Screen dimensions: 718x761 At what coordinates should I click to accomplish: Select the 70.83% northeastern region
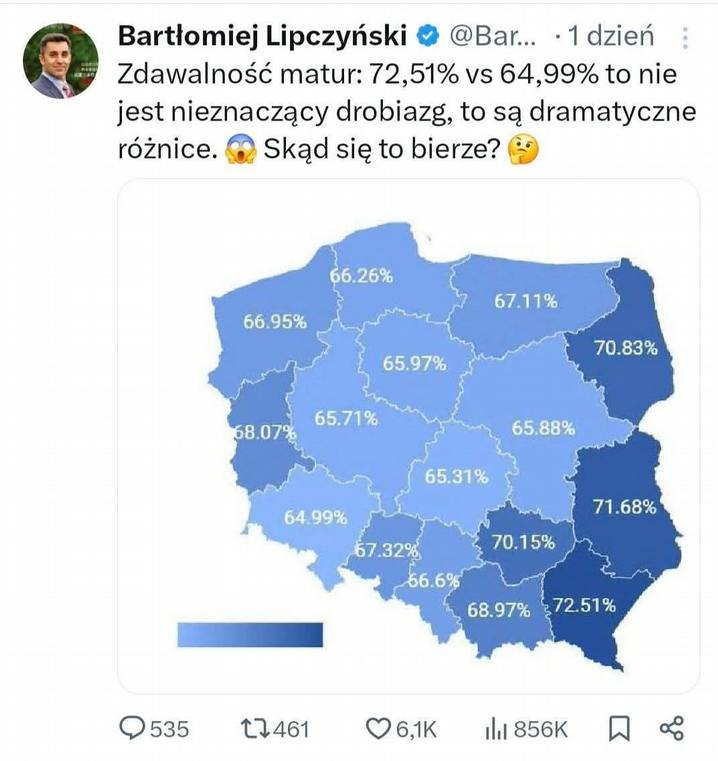[x=626, y=347]
